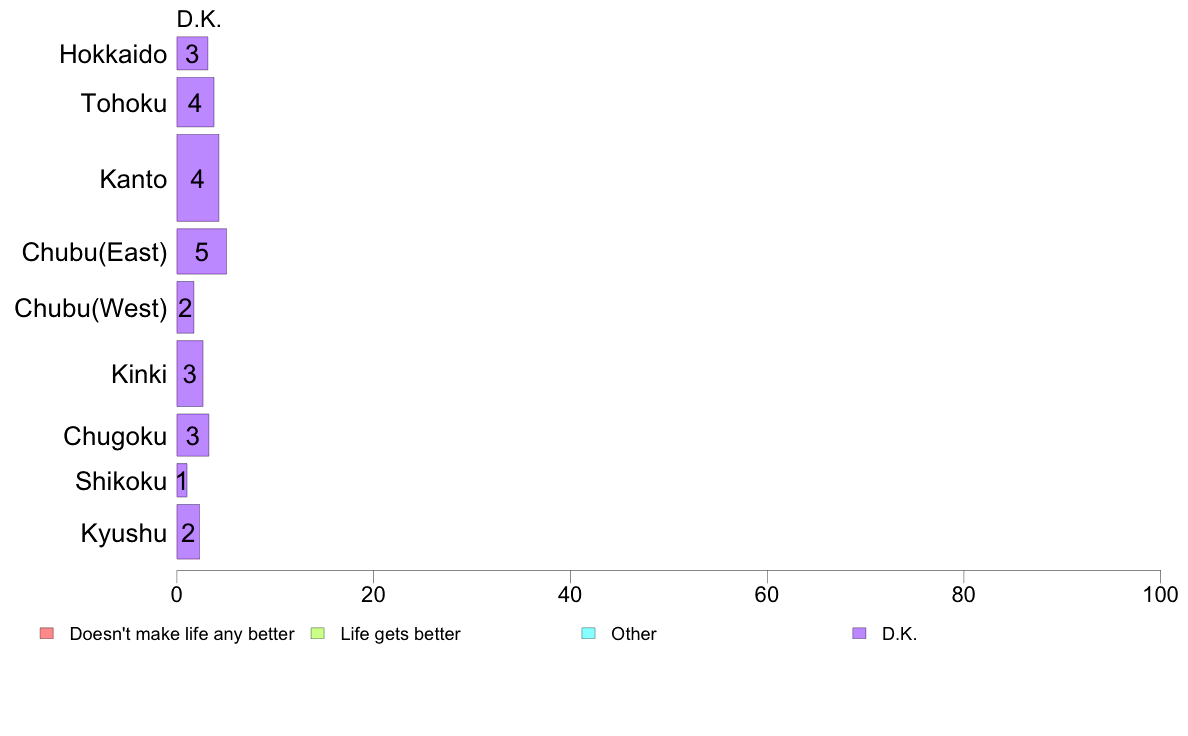The image size is (1188, 736).
Task: Click the Kinki bar
Action: tap(190, 374)
